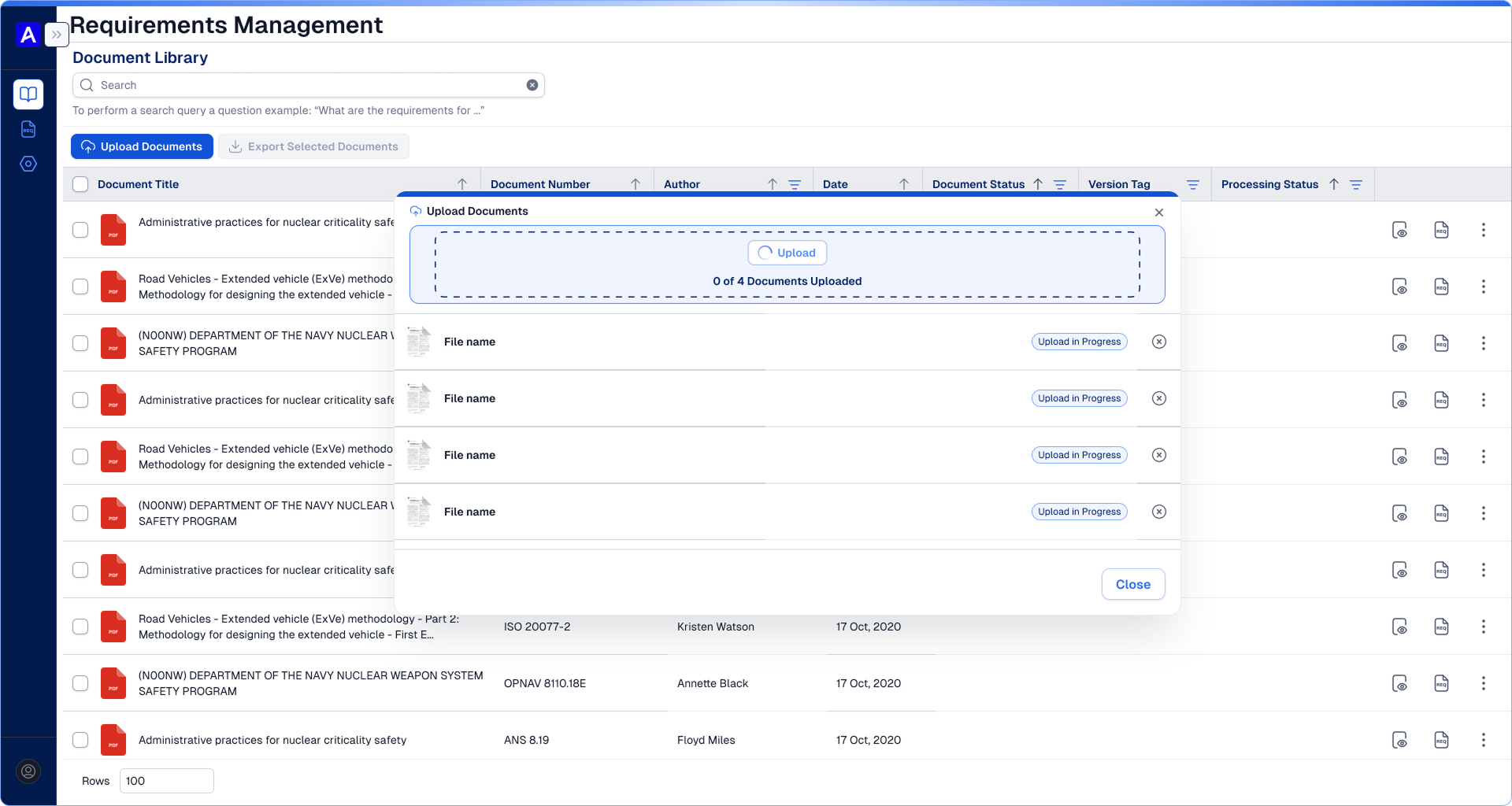Preview the OPNAV 8110.18E document

pyautogui.click(x=1399, y=683)
